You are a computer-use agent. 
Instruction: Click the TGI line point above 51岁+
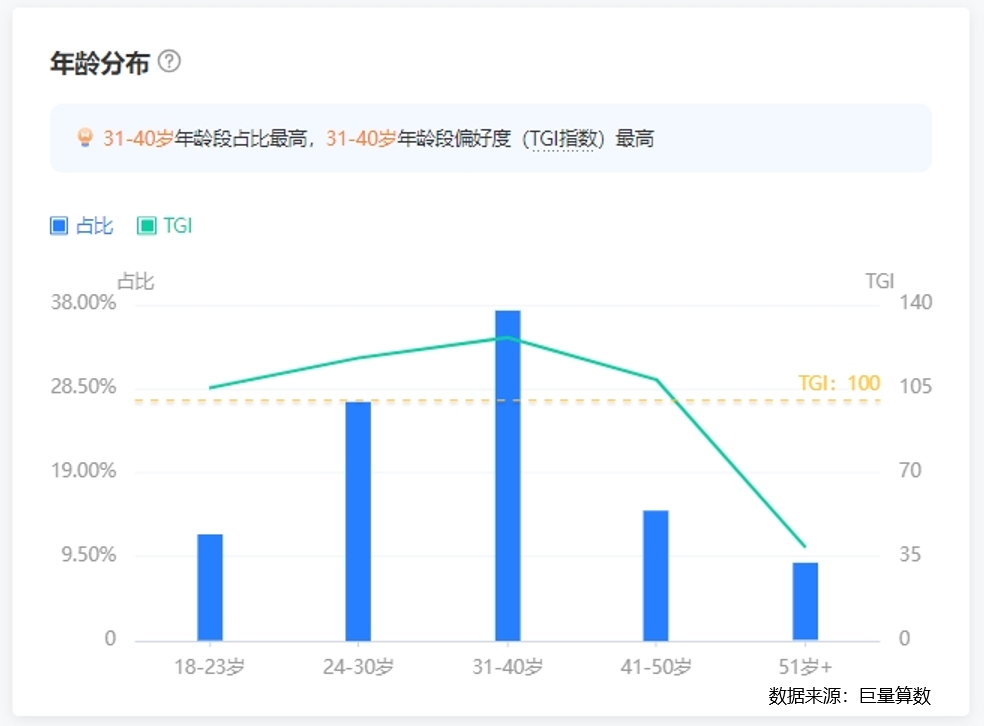805,547
